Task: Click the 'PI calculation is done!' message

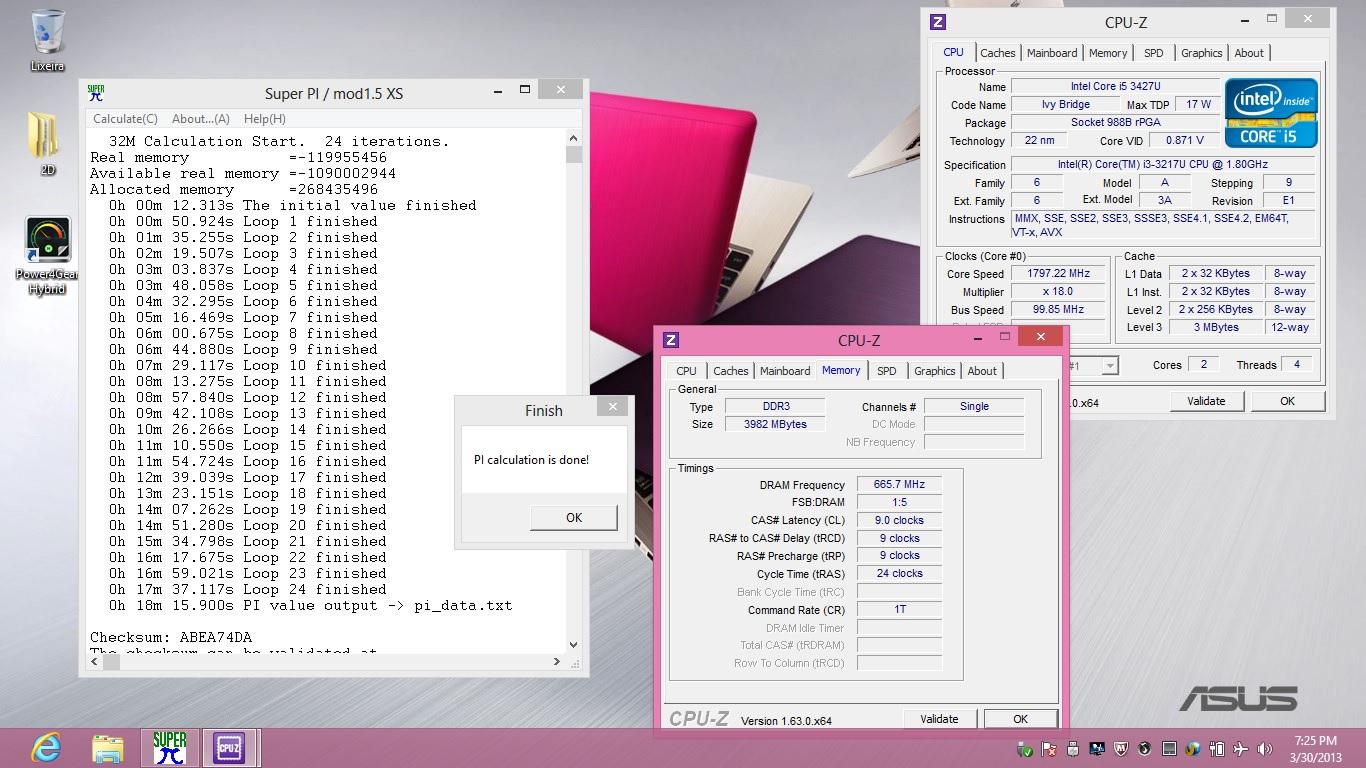Action: (531, 460)
